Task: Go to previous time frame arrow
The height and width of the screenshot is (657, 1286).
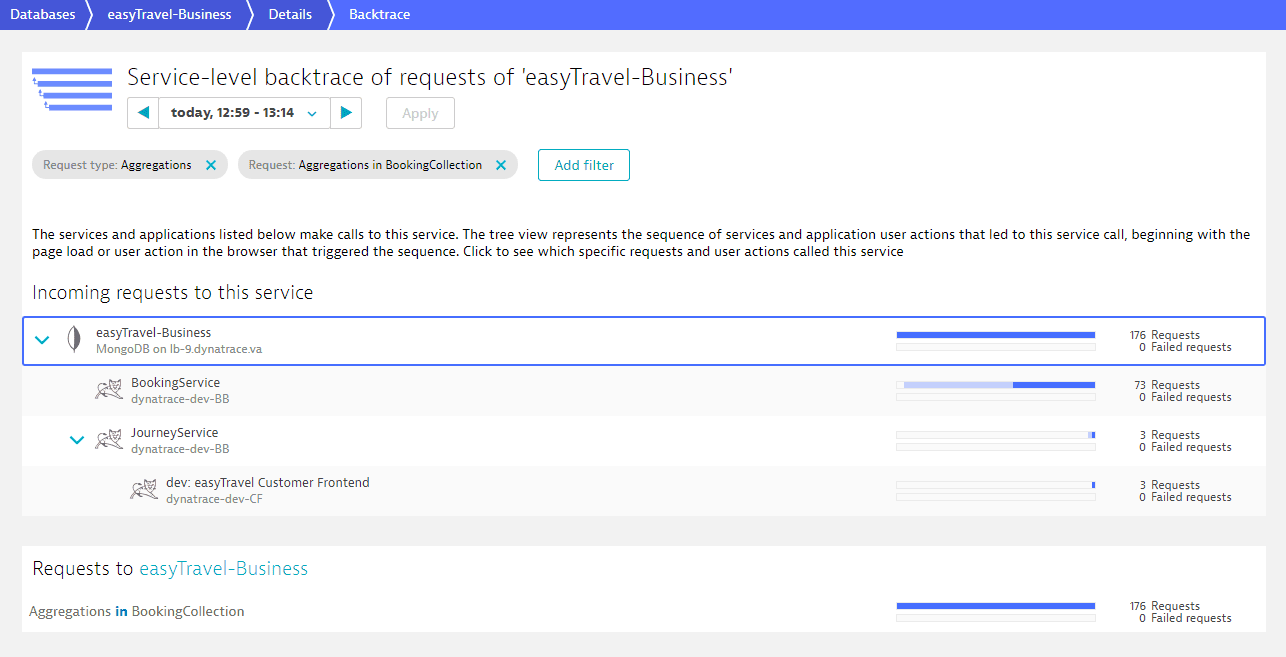Action: 143,113
